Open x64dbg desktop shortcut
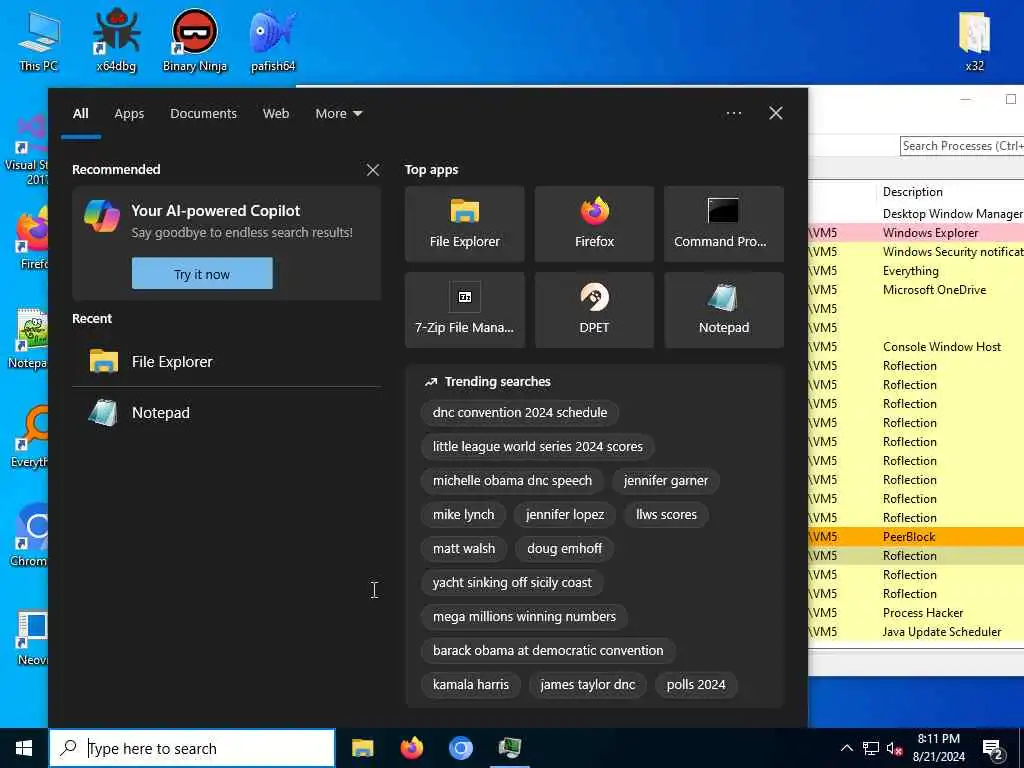This screenshot has height=768, width=1024. [x=116, y=39]
